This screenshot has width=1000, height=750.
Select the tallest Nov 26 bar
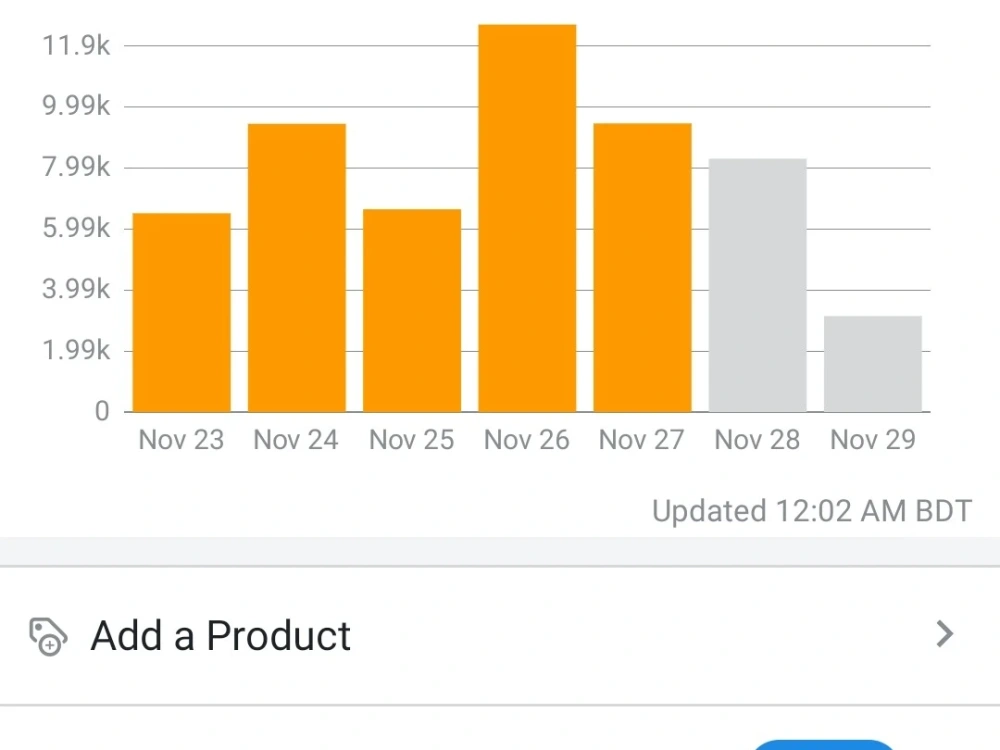tap(527, 218)
